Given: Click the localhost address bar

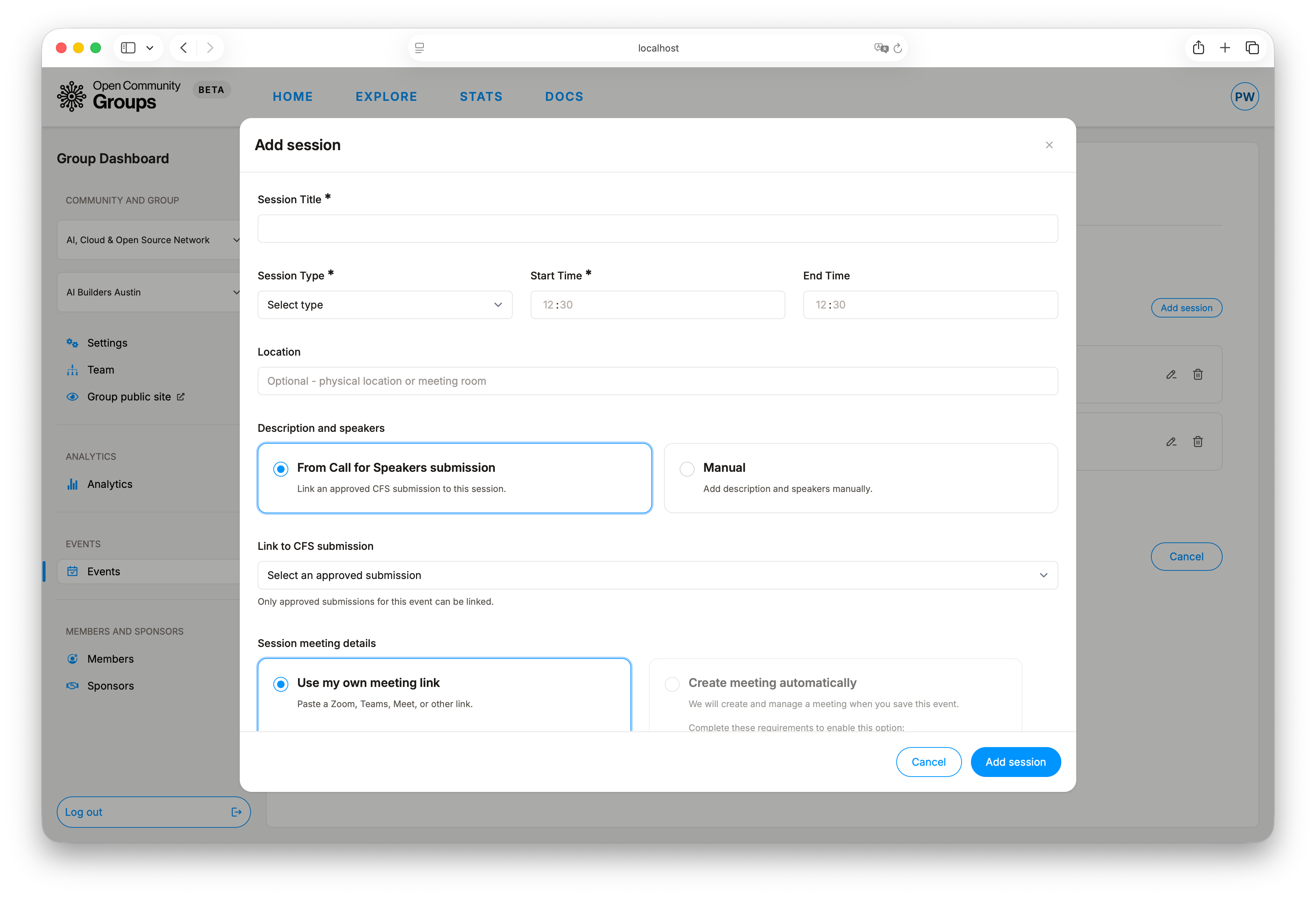Looking at the screenshot, I should [657, 48].
